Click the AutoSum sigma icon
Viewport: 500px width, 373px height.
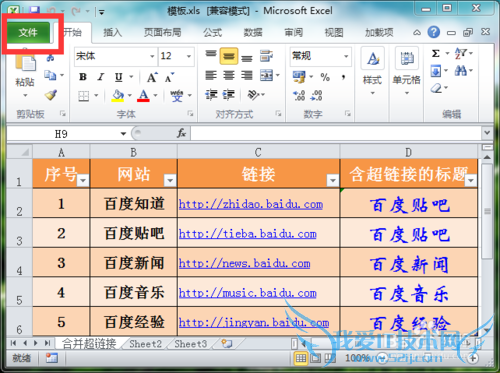(x=436, y=54)
